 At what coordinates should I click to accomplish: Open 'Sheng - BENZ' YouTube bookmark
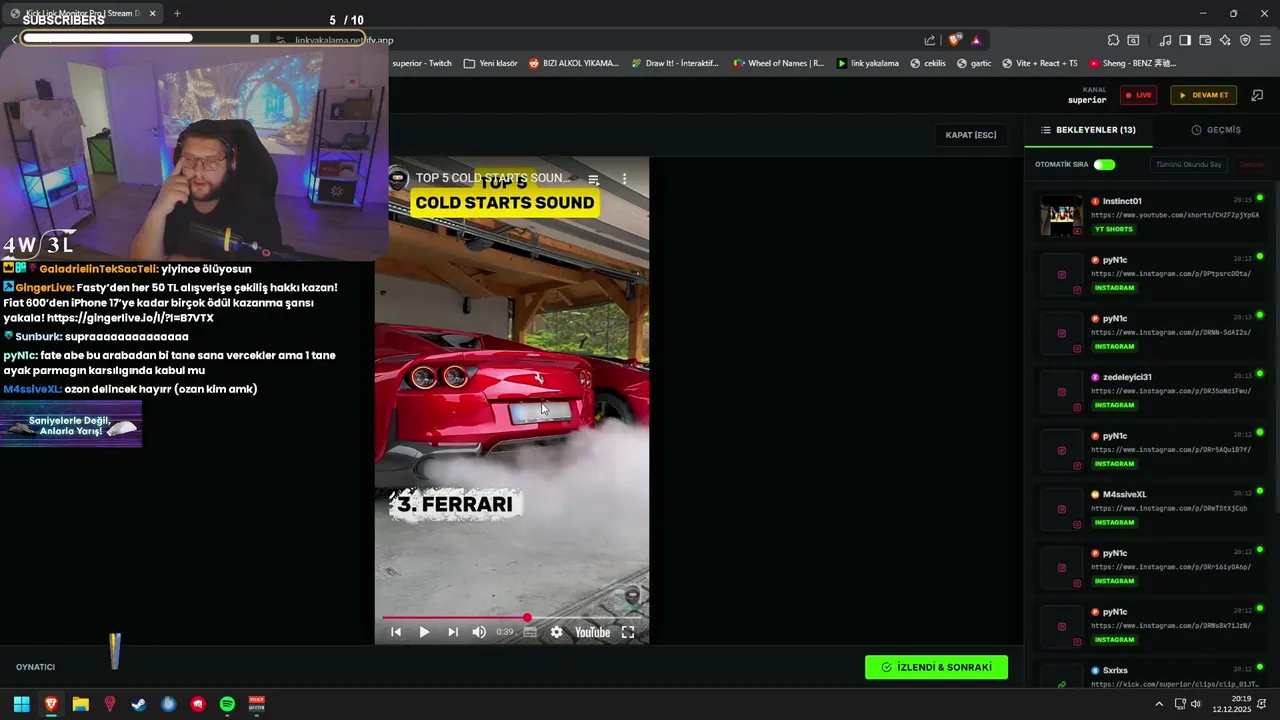tap(1132, 63)
